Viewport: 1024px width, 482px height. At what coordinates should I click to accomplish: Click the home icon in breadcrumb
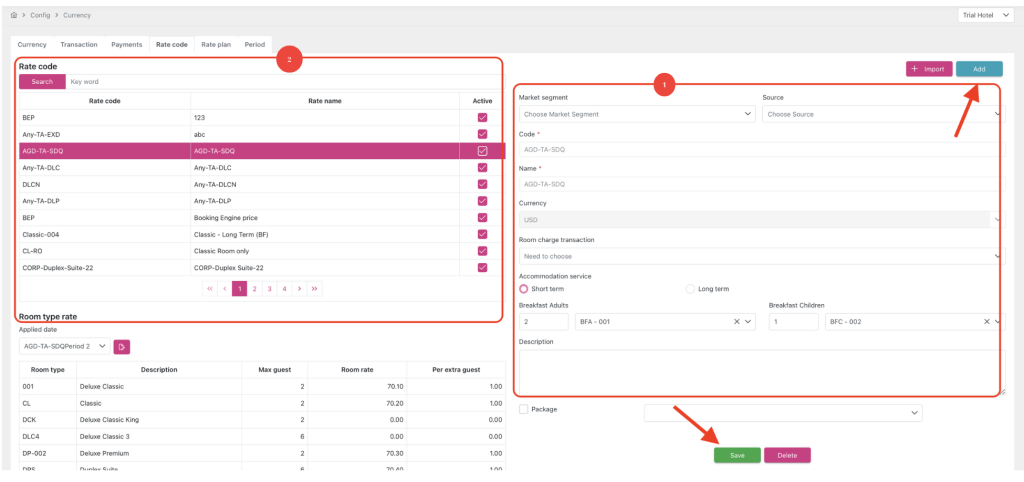(x=13, y=15)
